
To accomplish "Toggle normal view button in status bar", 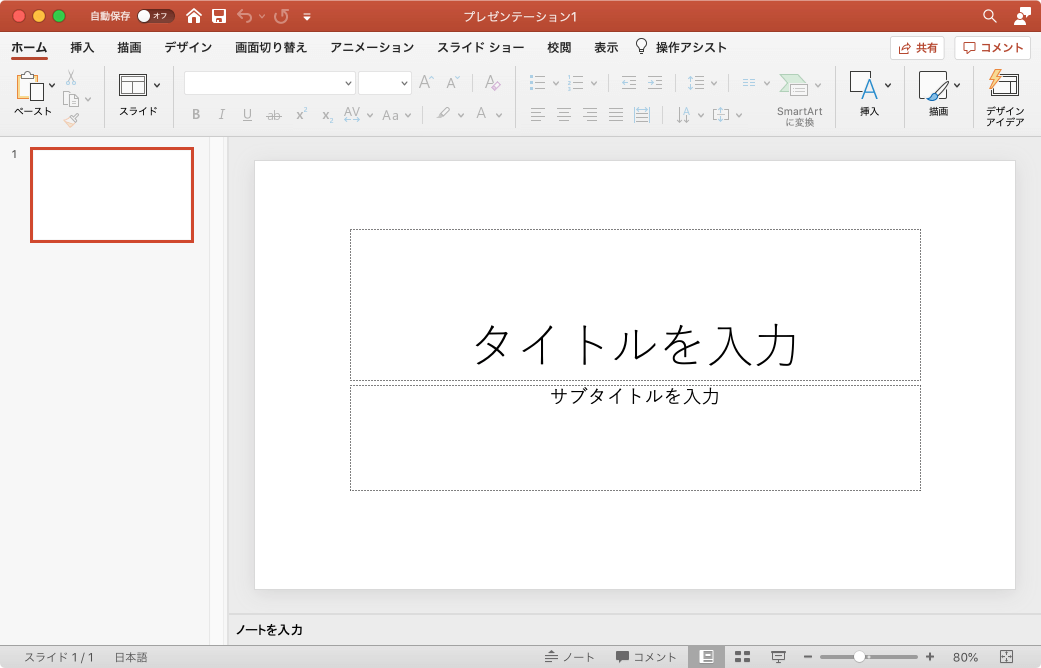I will 706,657.
